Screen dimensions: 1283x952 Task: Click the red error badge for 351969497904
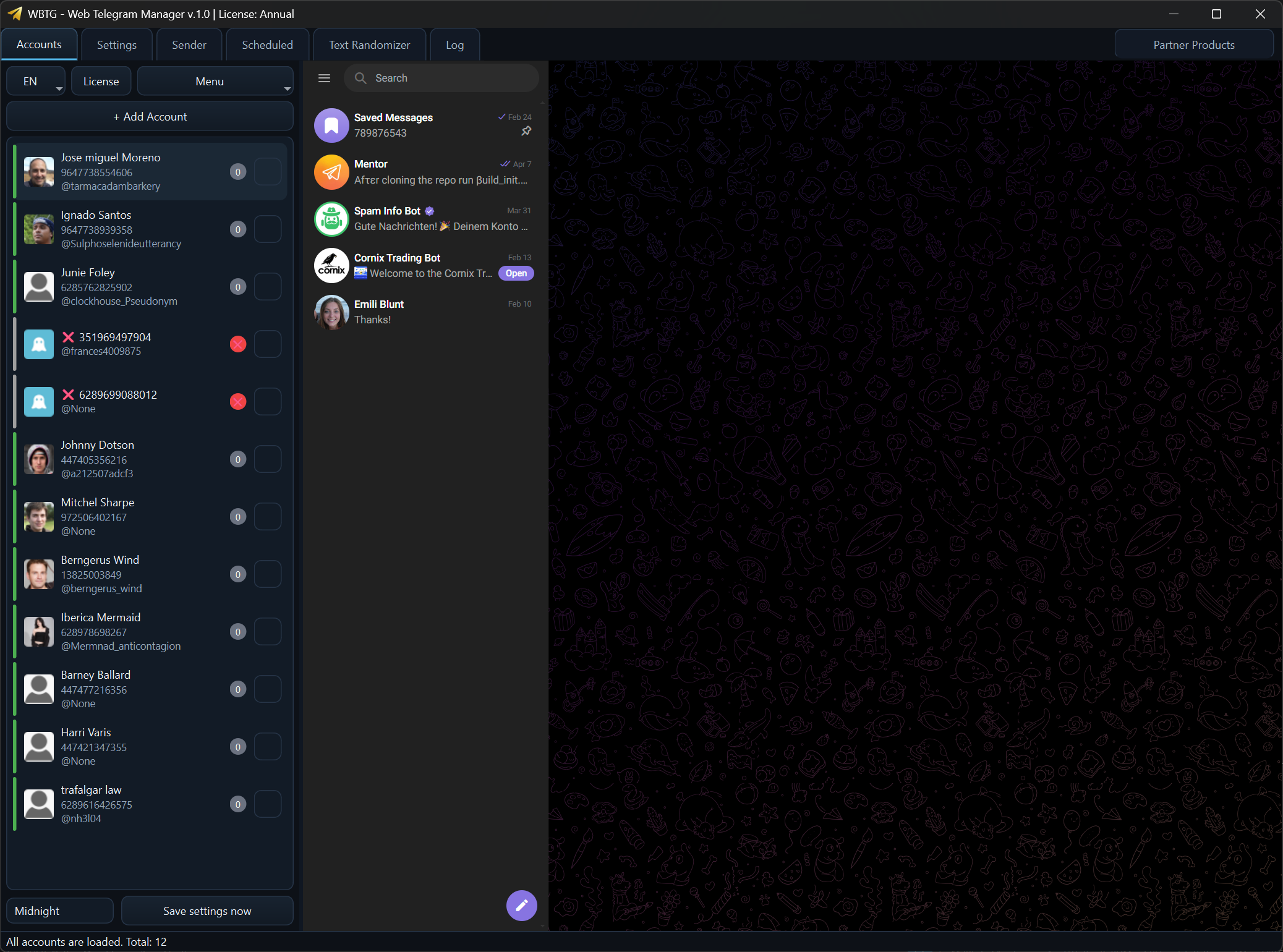(238, 344)
